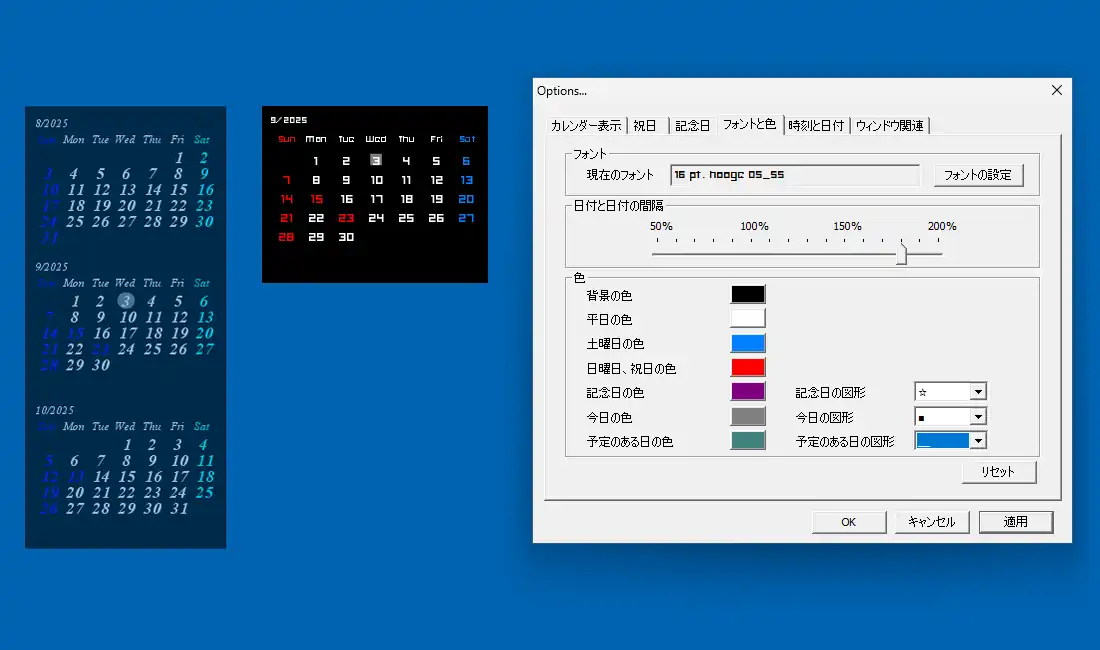Screen dimensions: 1100x650
Task: Confirm with the OK button
Action: (849, 522)
